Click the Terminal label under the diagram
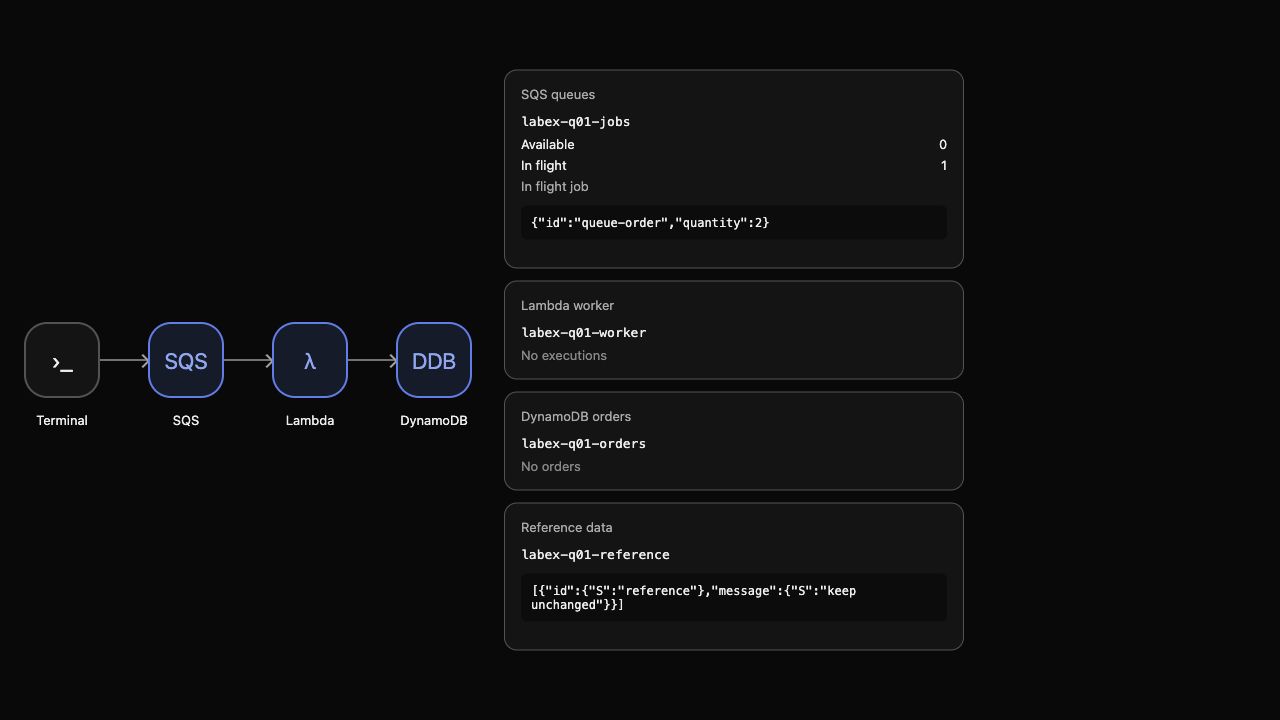The width and height of the screenshot is (1280, 720). pyautogui.click(x=62, y=421)
